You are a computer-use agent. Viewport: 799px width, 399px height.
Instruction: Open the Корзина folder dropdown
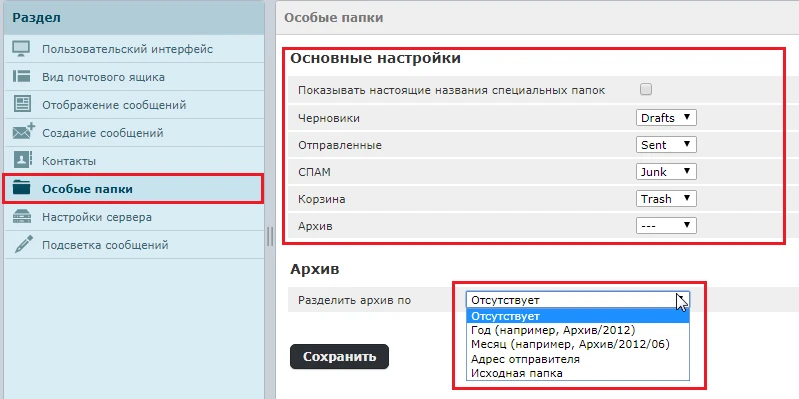coord(666,199)
